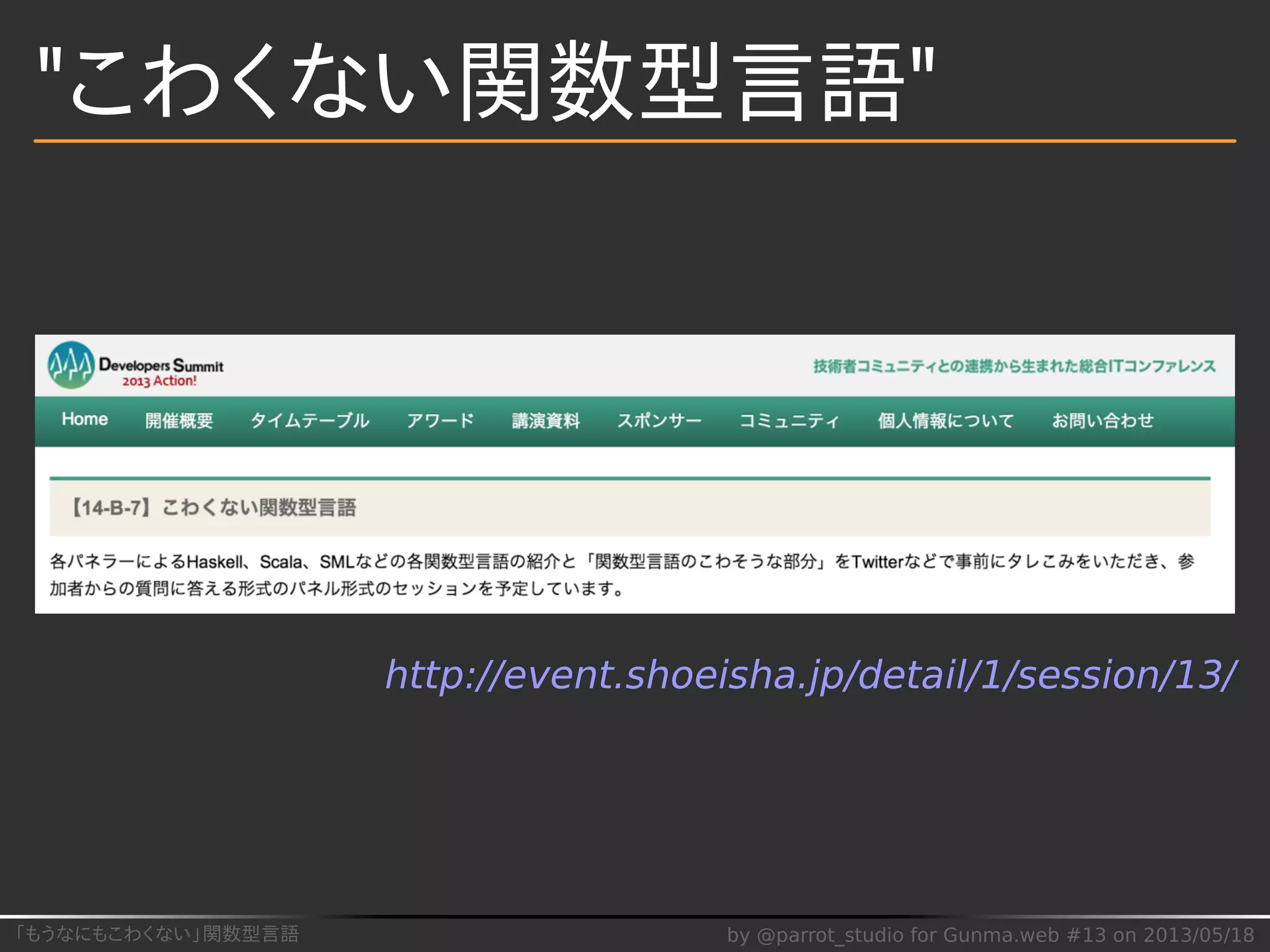Click the footer title 「もうなにもこわくない」関数型言語
Viewport: 1270px width, 952px height.
tap(156, 934)
